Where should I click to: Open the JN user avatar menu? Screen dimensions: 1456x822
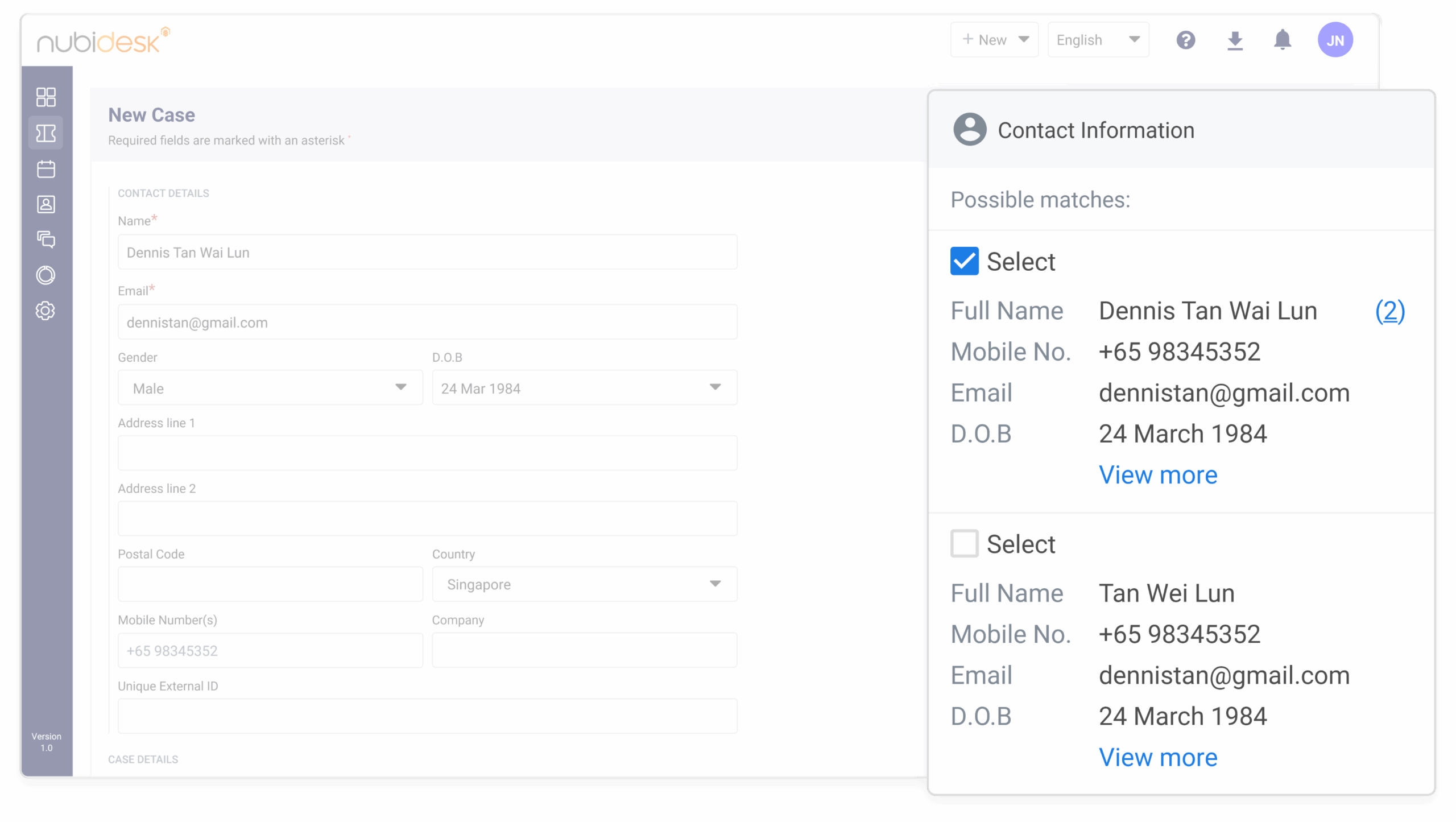coord(1335,40)
